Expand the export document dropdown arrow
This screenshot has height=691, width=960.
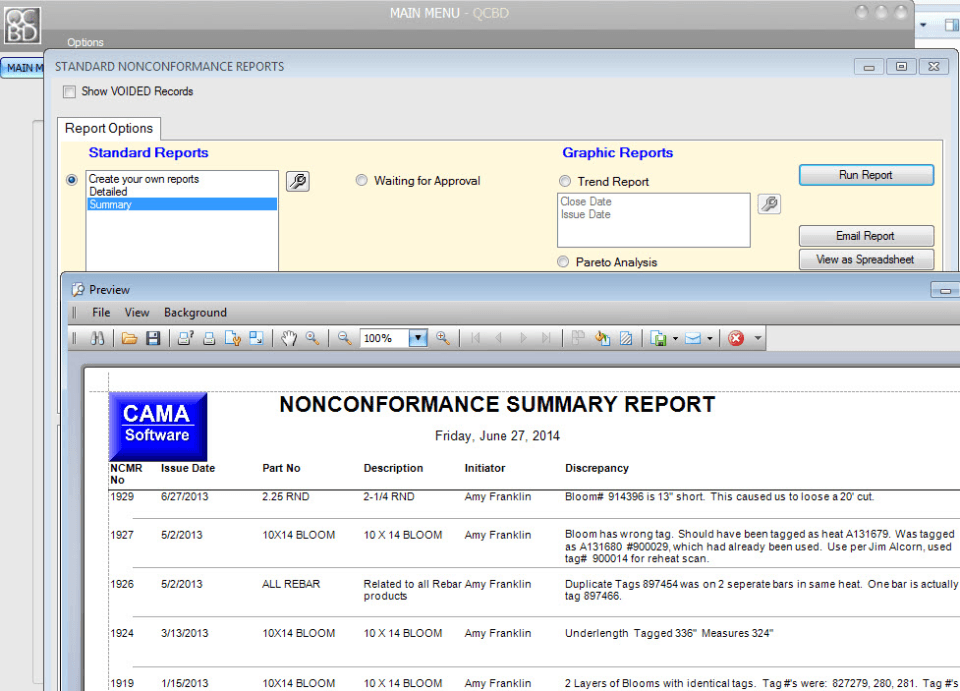click(675, 338)
